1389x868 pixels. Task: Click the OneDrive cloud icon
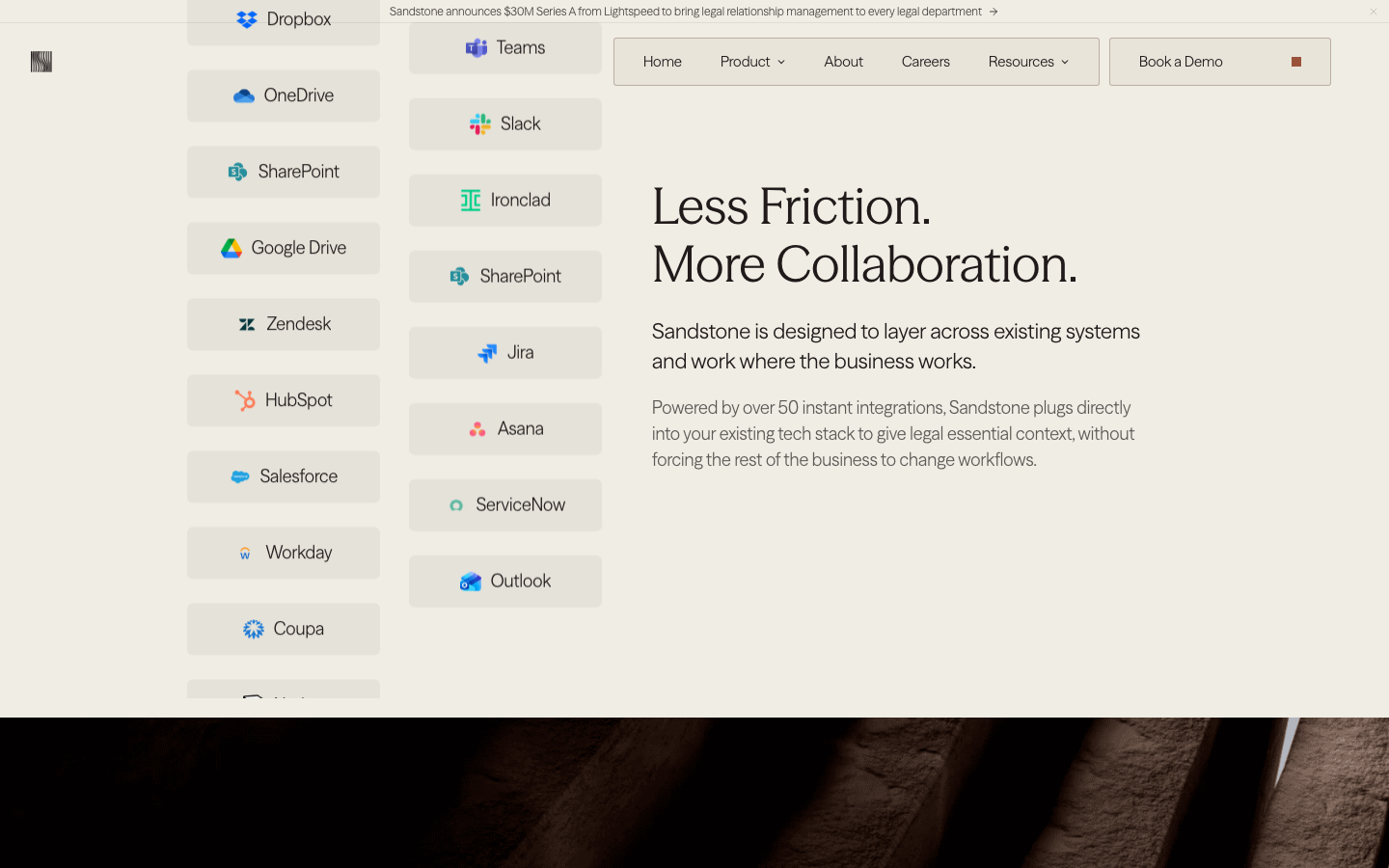tap(244, 95)
